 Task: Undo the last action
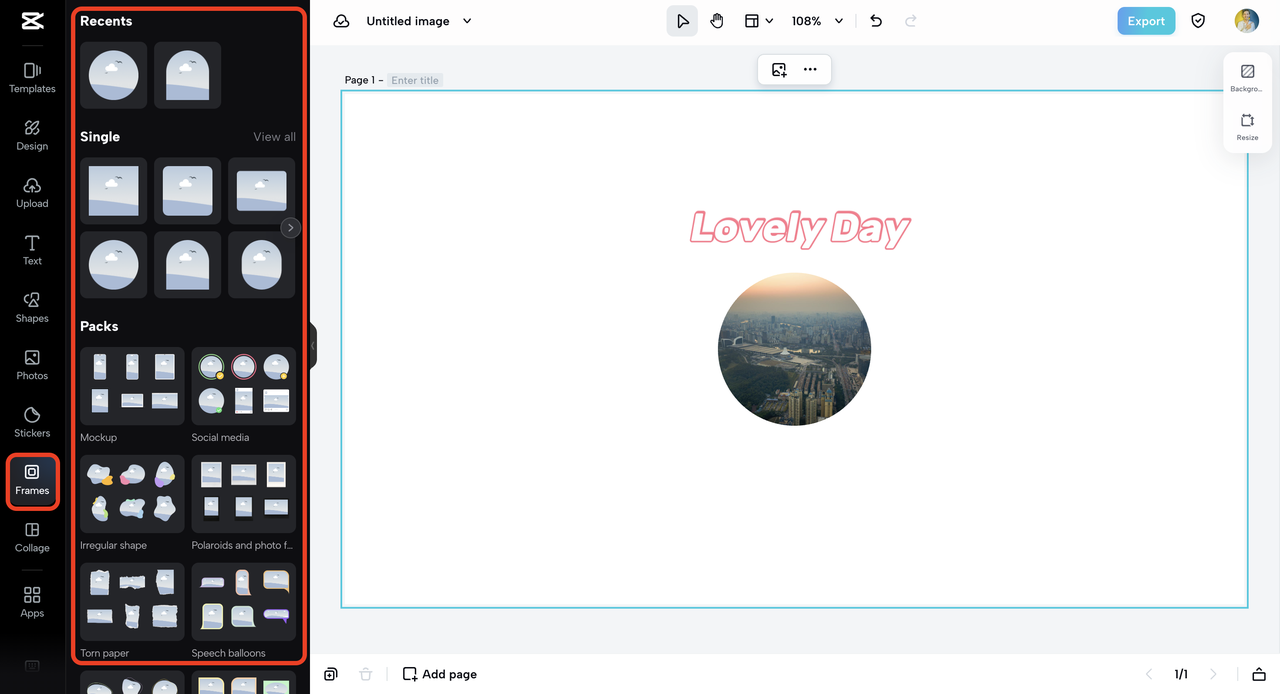[x=876, y=21]
